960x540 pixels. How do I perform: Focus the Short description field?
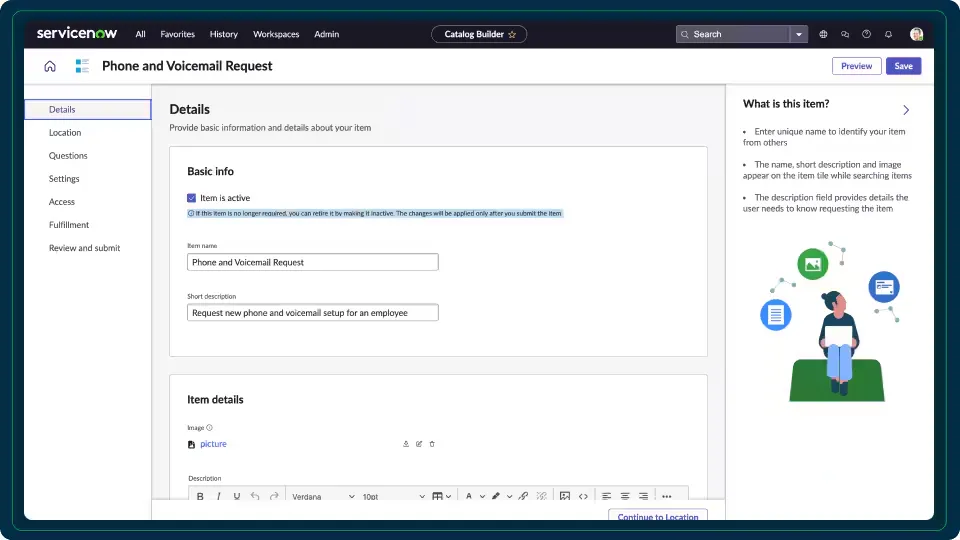[x=312, y=312]
